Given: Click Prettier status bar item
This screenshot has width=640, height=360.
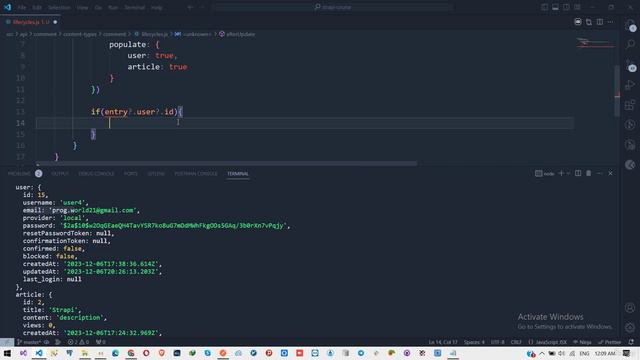Looking at the screenshot, I should point(609,342).
